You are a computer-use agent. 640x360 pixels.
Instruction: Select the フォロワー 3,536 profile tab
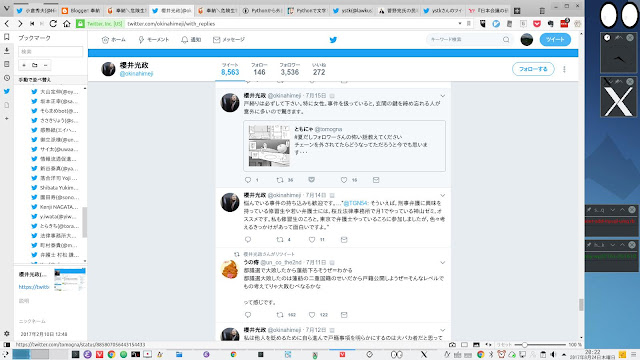point(289,69)
